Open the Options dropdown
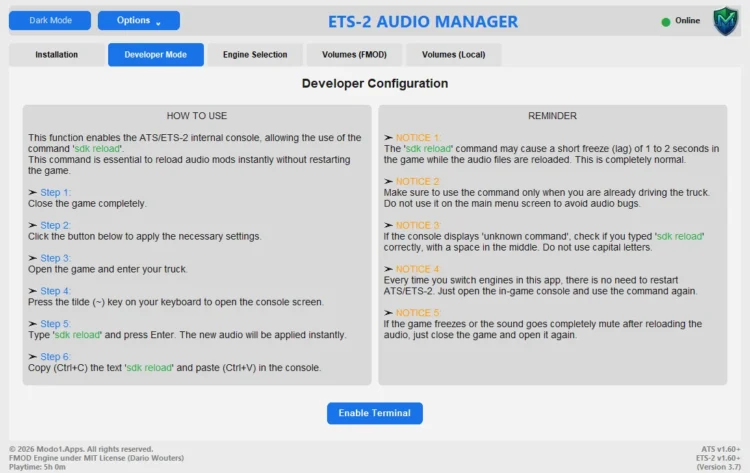750x473 pixels. coord(139,21)
